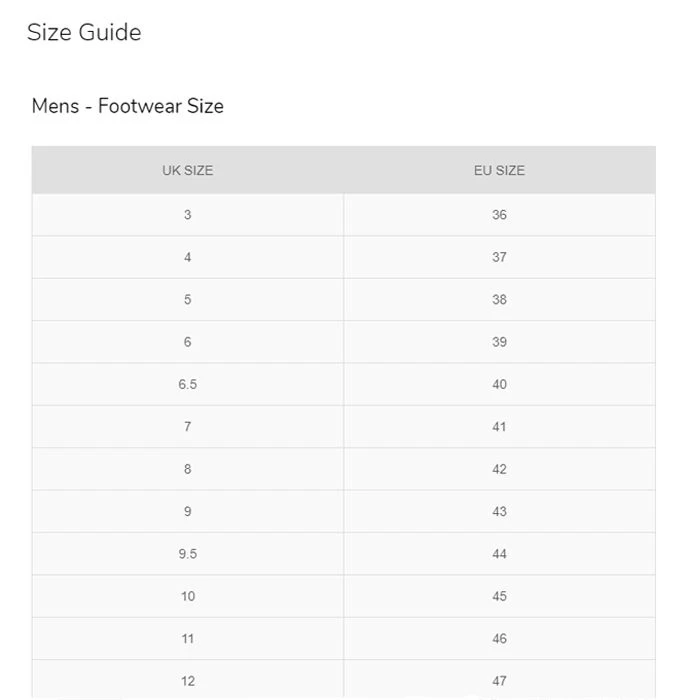Click EU size 47 cell
The height and width of the screenshot is (700, 700).
499,681
